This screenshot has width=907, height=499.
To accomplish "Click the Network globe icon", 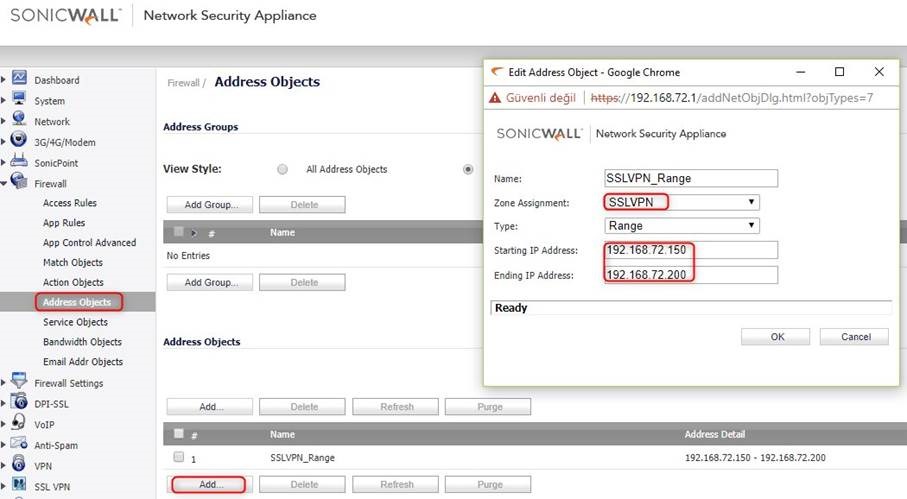I will pos(19,119).
